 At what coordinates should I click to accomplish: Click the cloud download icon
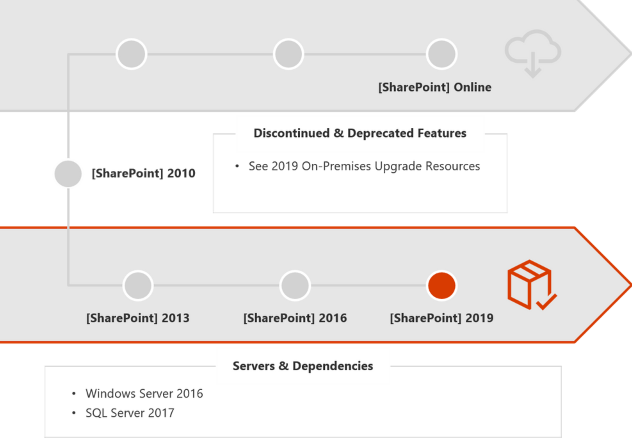point(533,54)
